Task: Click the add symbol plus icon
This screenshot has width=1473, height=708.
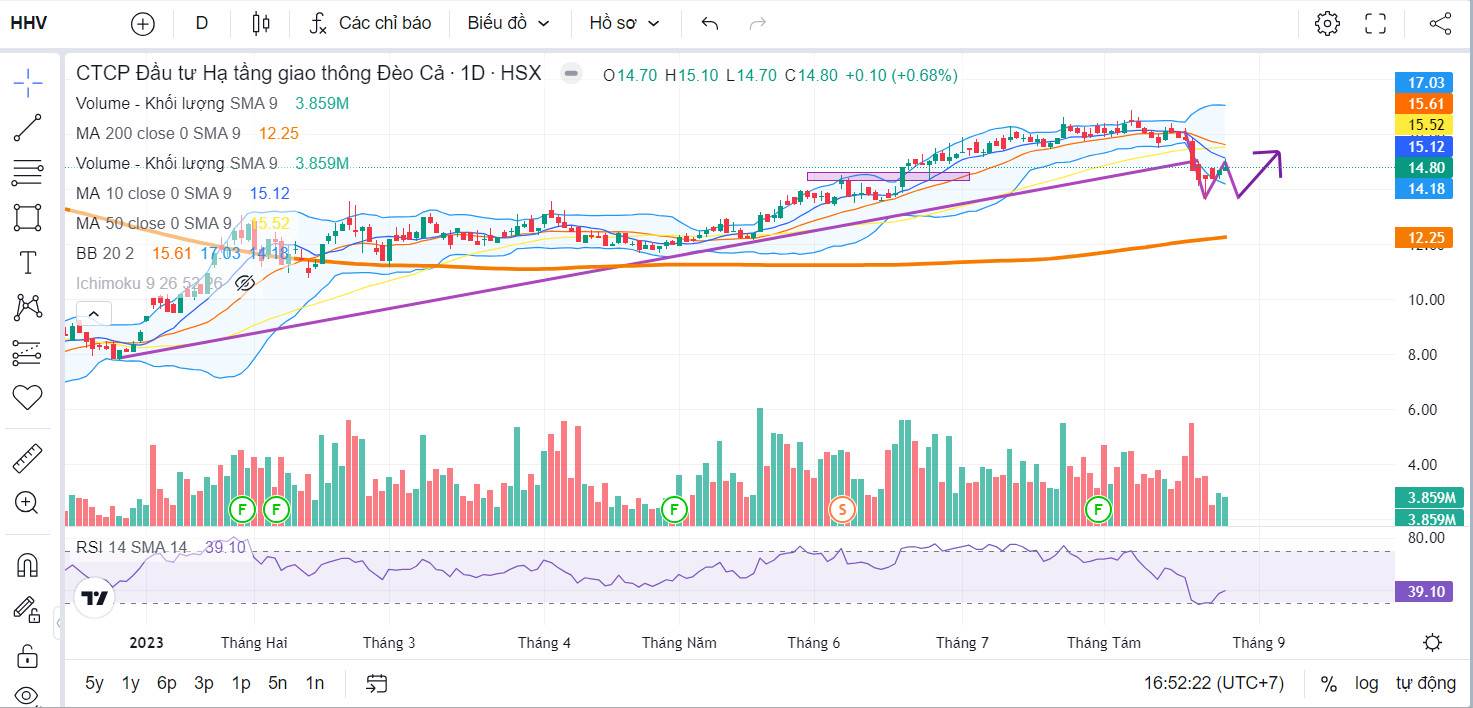Action: [x=143, y=24]
